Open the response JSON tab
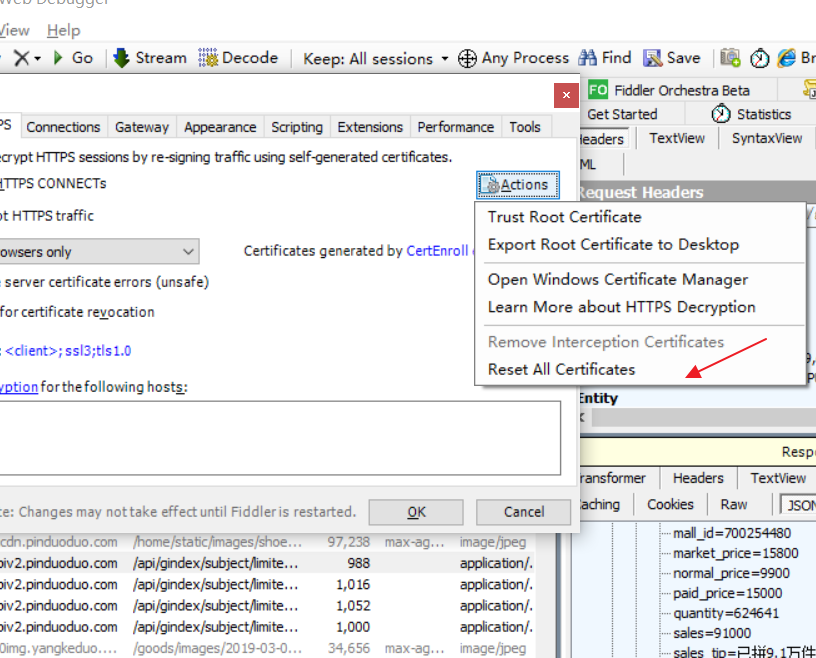The width and height of the screenshot is (816, 658). 798,504
